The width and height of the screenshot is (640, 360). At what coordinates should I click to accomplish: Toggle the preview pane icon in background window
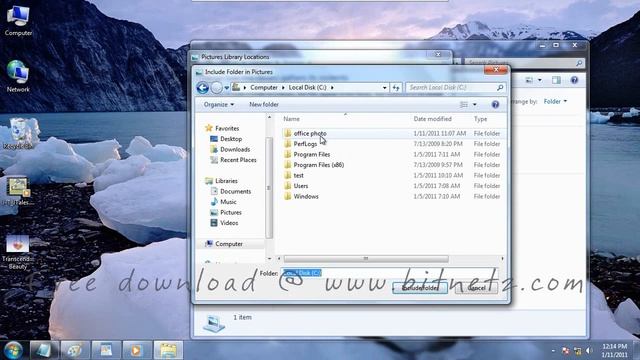click(x=556, y=80)
